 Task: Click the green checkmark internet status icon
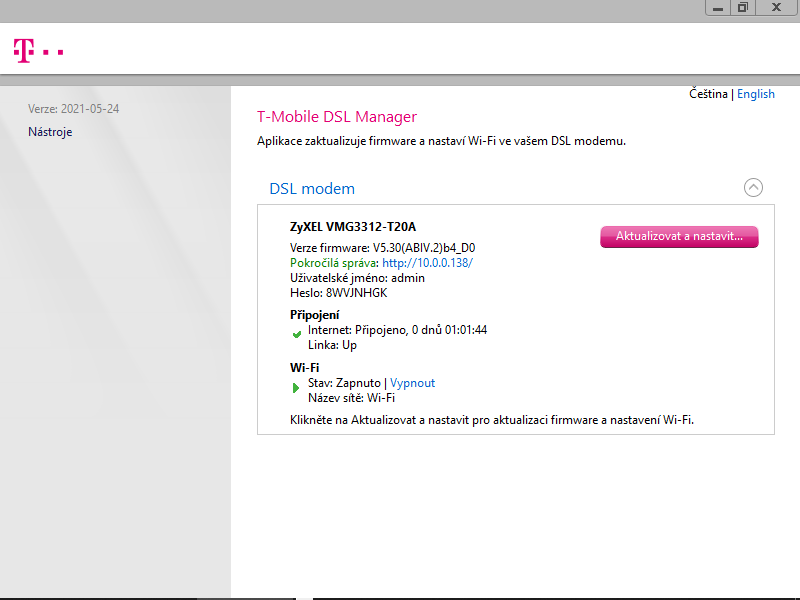coord(296,335)
